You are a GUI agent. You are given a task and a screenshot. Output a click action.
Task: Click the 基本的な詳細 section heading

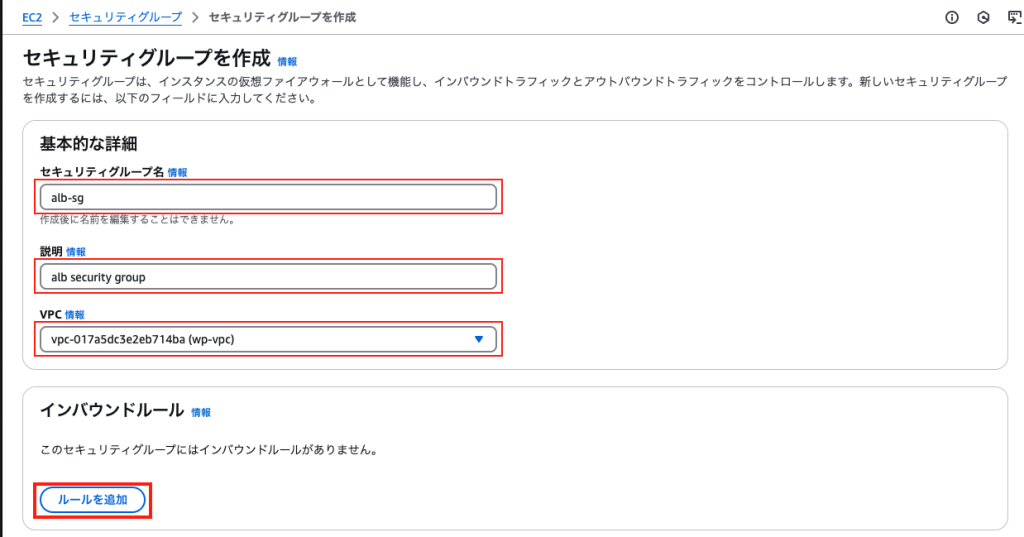click(x=88, y=144)
